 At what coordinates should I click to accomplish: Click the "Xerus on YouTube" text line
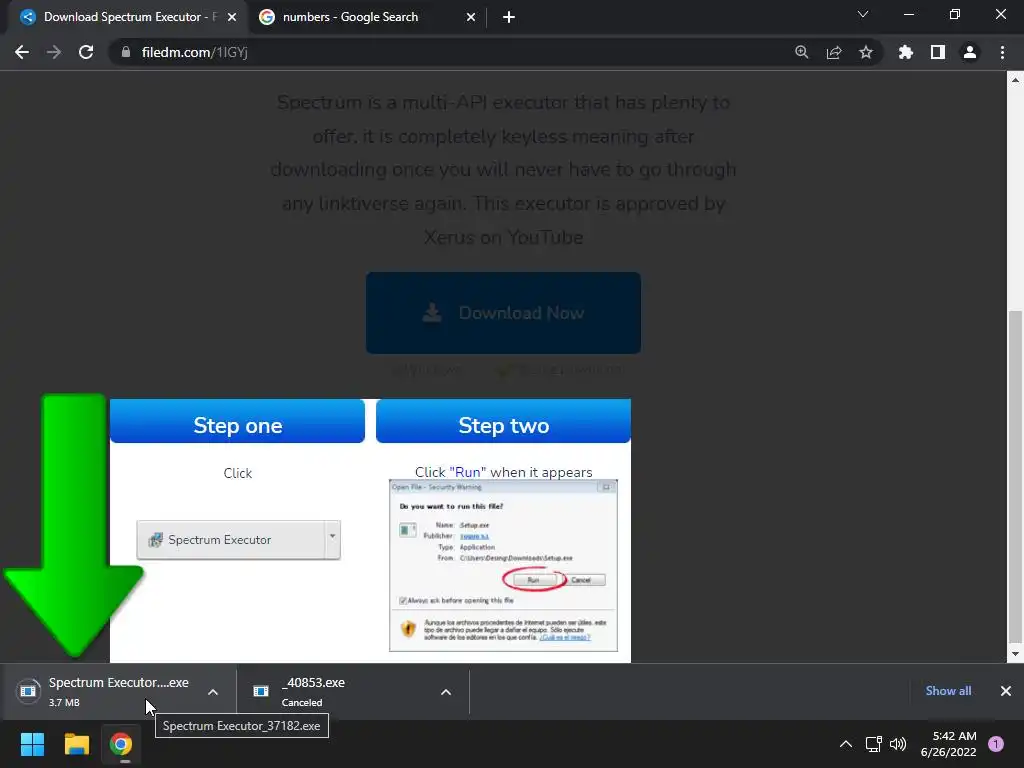[504, 237]
